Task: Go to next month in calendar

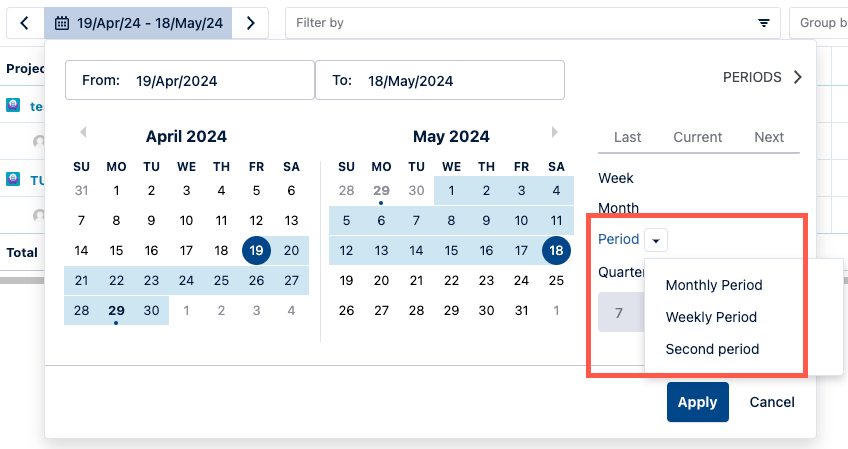Action: tap(554, 132)
